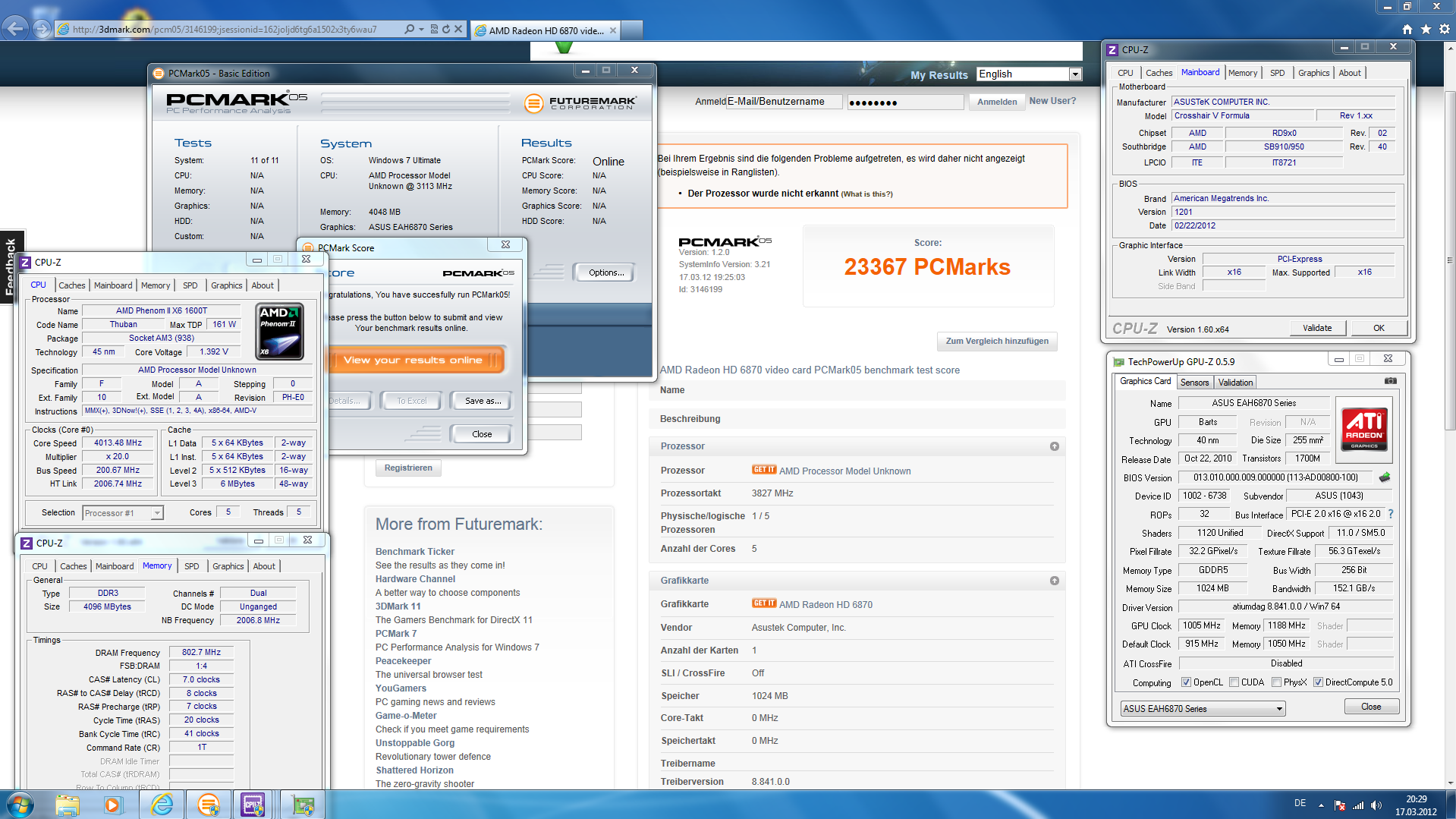1456x819 pixels.
Task: Click the Futuremark logo in the PCMark05 window
Action: point(580,102)
